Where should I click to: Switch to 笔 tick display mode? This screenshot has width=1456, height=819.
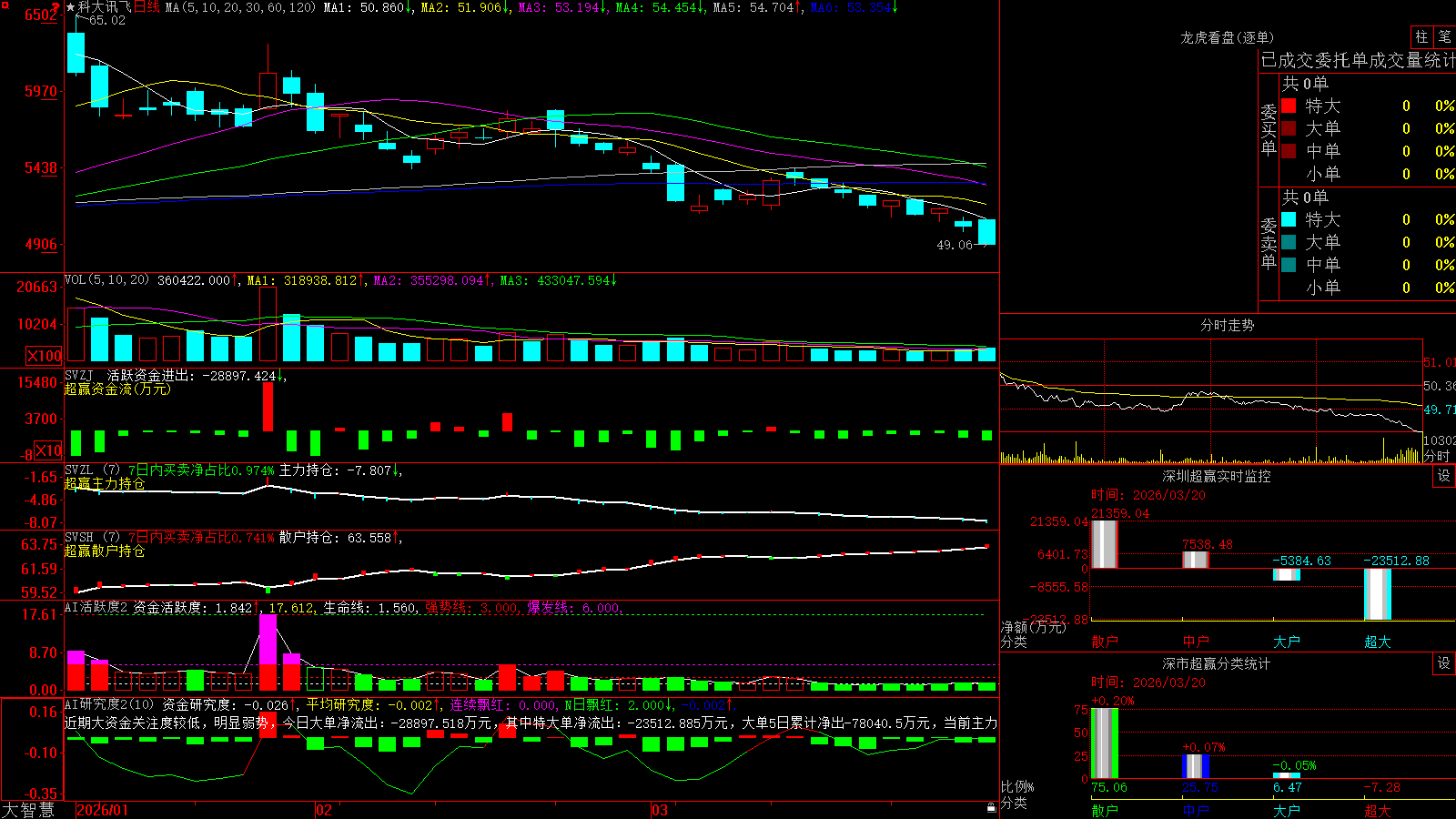(x=1444, y=36)
